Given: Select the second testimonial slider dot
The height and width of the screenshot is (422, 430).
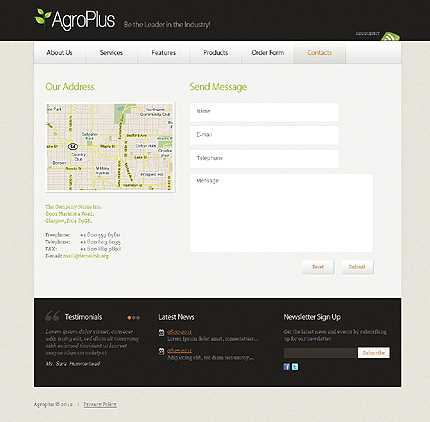Looking at the screenshot, I should [x=134, y=318].
